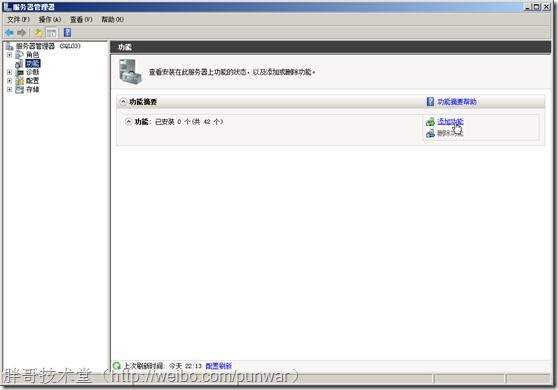Click the 删除功能 link
The height and width of the screenshot is (390, 558).
450,133
